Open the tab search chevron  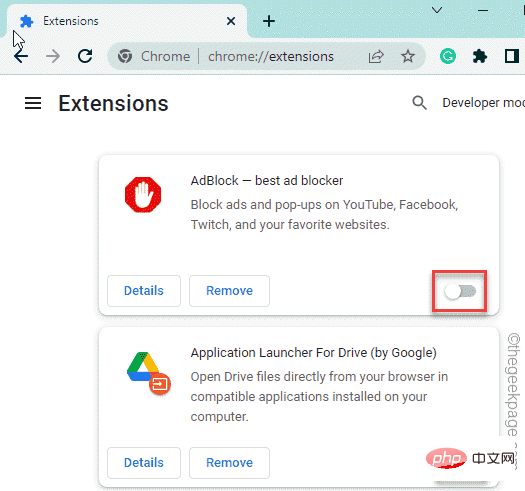[437, 10]
